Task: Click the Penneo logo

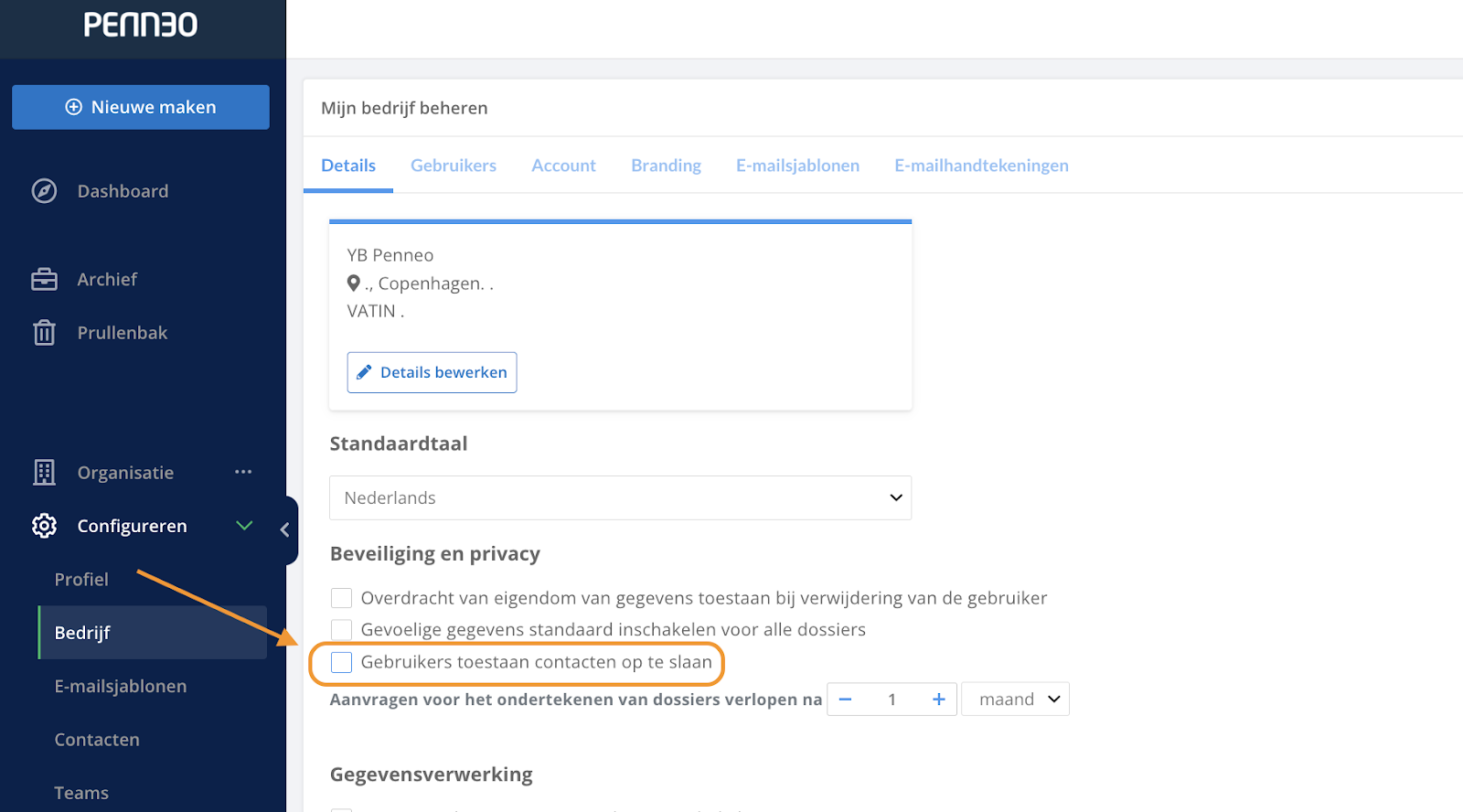Action: point(140,25)
